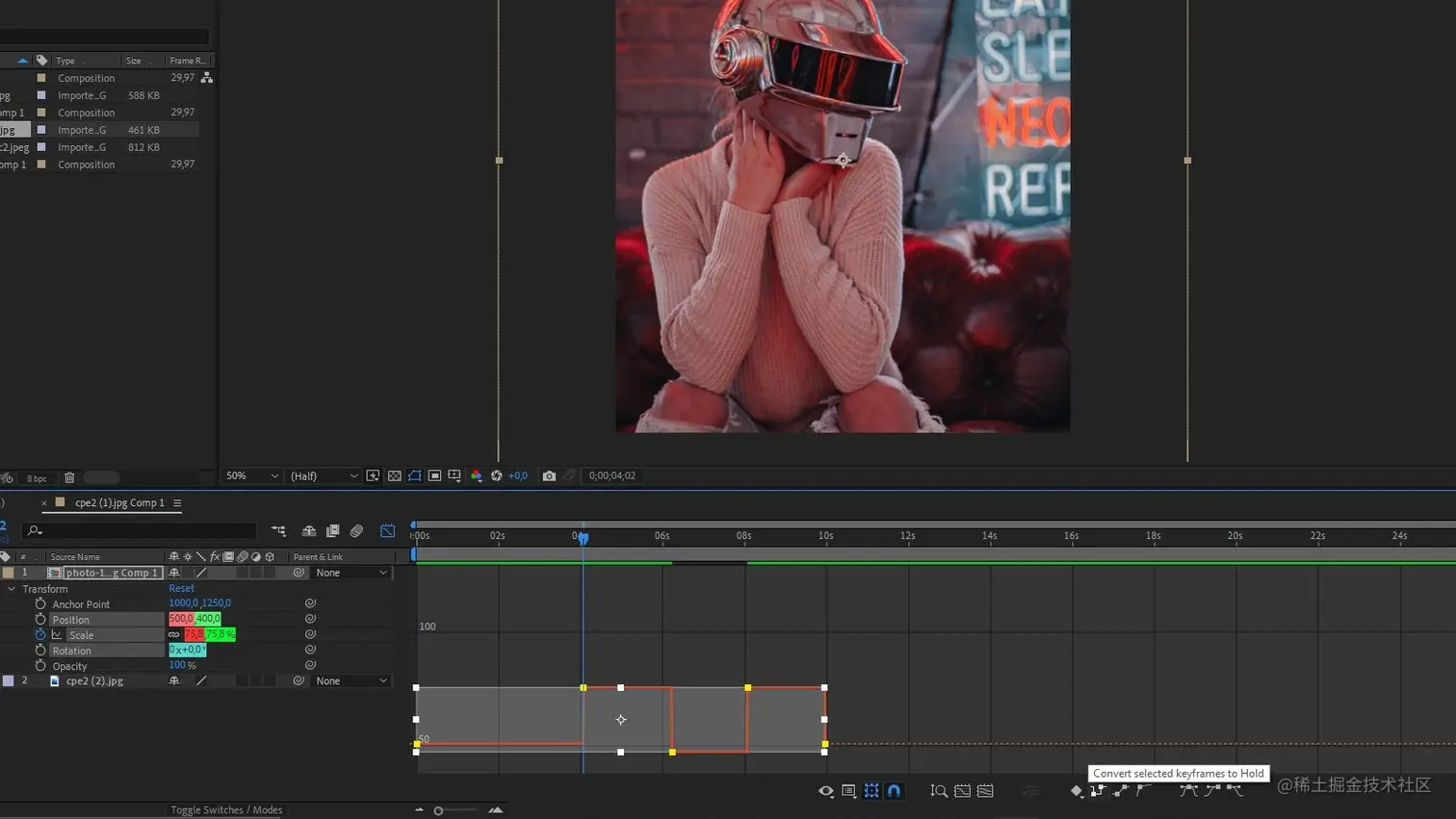Open the graph type and options menu

click(x=848, y=791)
